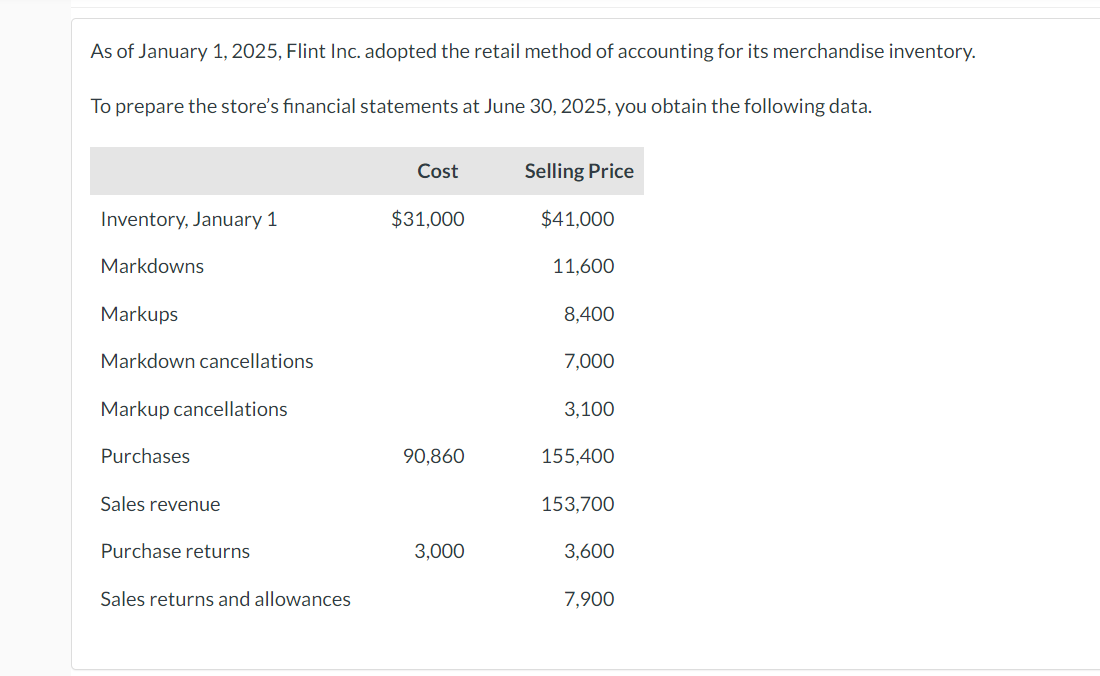Select the Markups row label
This screenshot has width=1100, height=676.
click(139, 314)
